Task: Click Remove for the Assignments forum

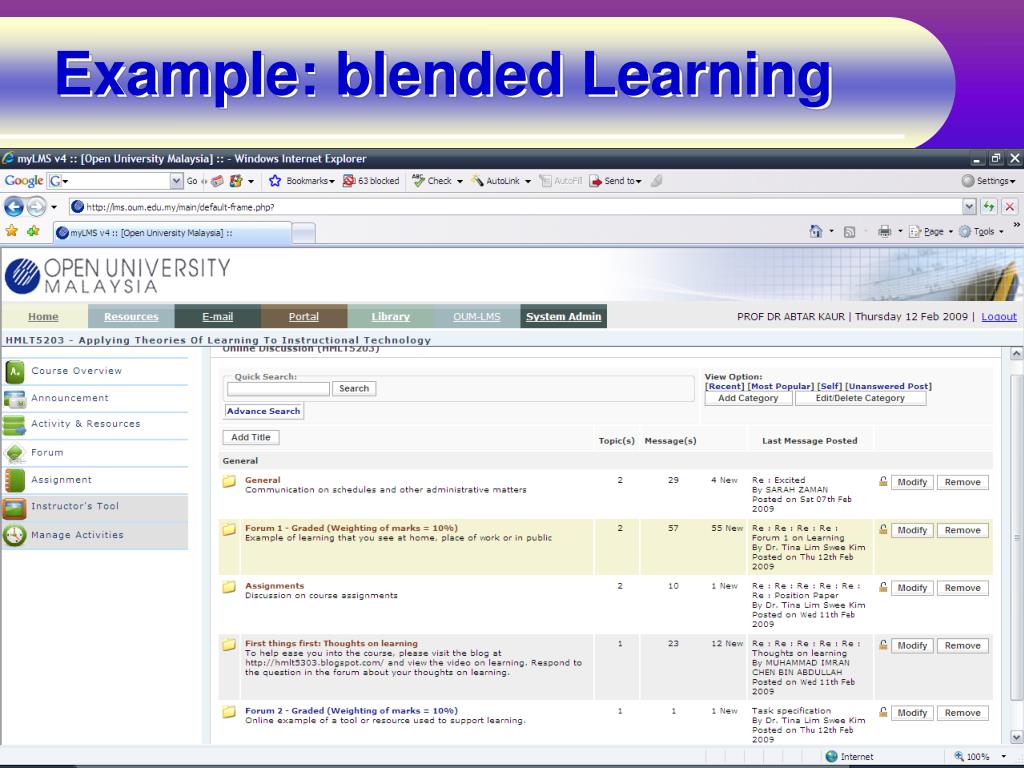Action: (963, 588)
